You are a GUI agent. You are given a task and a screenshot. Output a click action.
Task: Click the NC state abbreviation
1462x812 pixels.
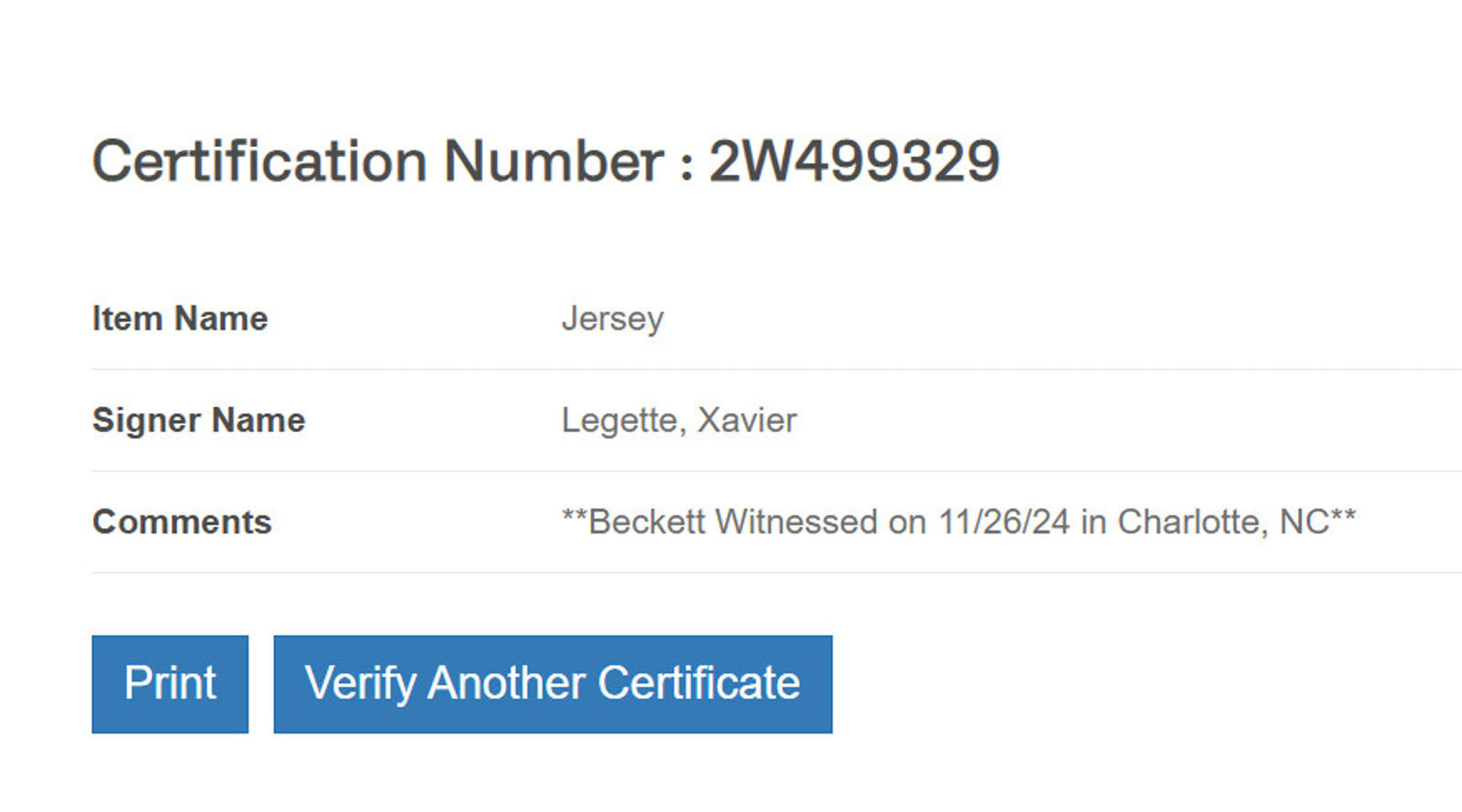point(1304,522)
